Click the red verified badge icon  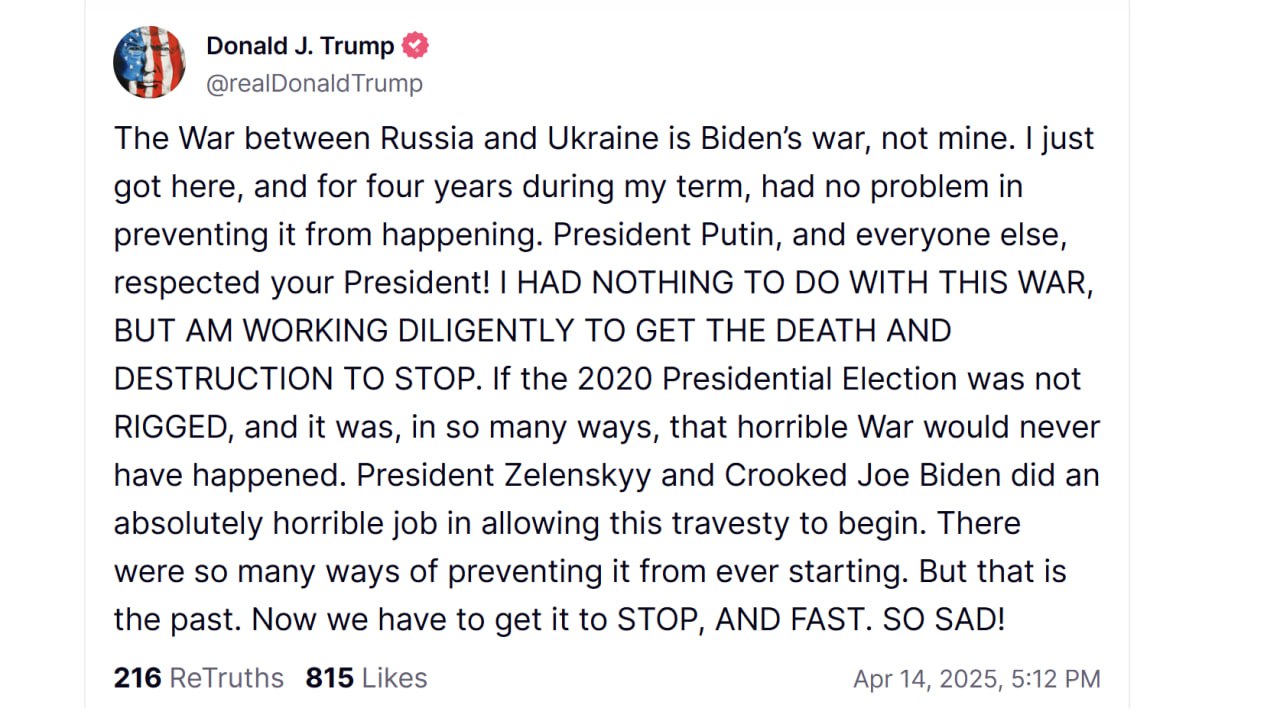[415, 46]
